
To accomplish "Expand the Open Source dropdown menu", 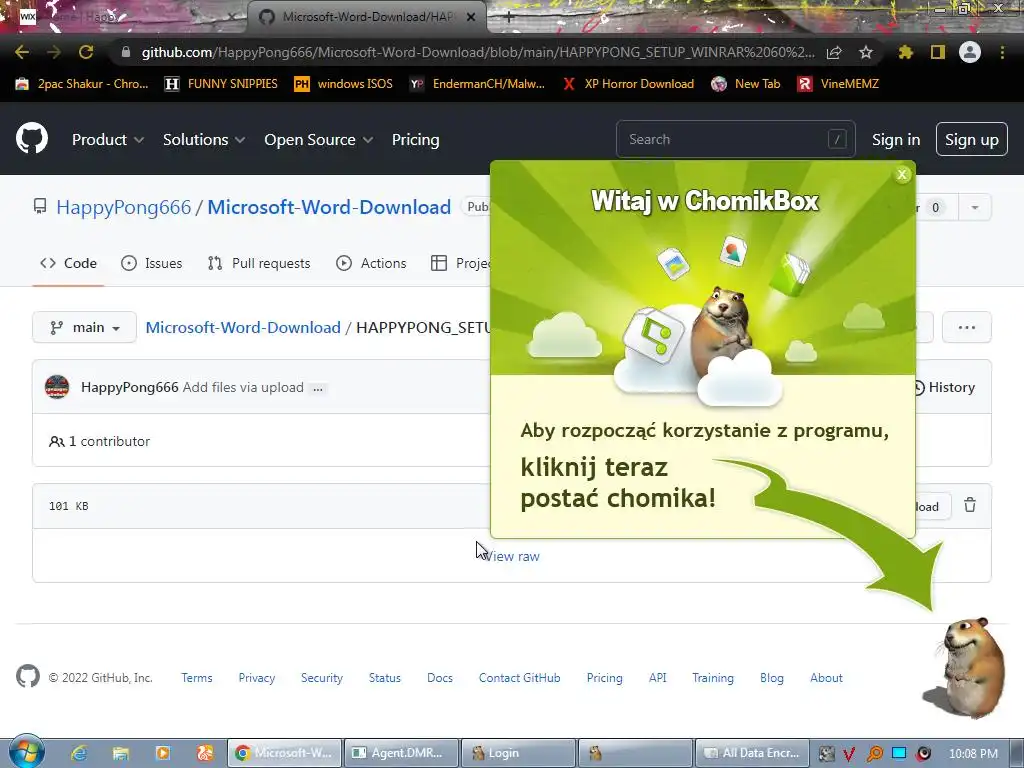I will point(319,139).
